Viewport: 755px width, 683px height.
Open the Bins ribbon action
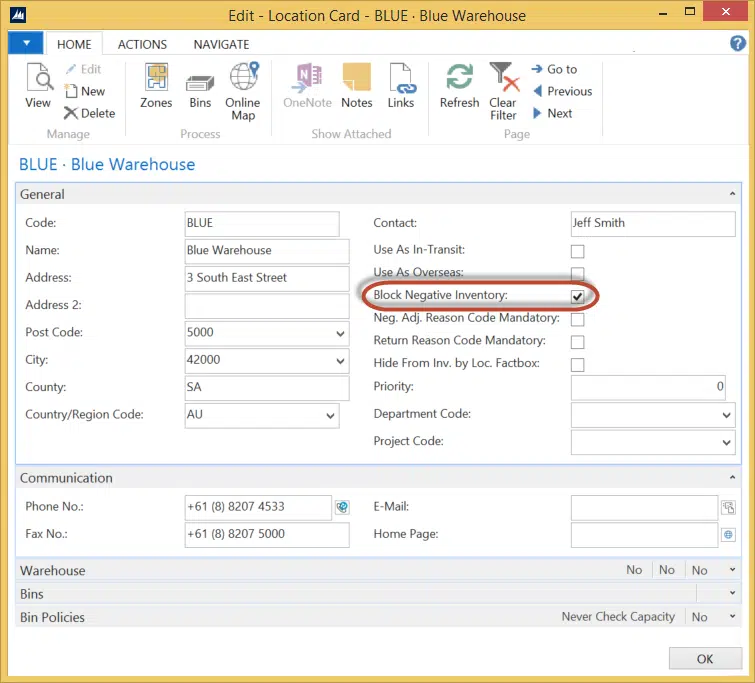(x=200, y=91)
